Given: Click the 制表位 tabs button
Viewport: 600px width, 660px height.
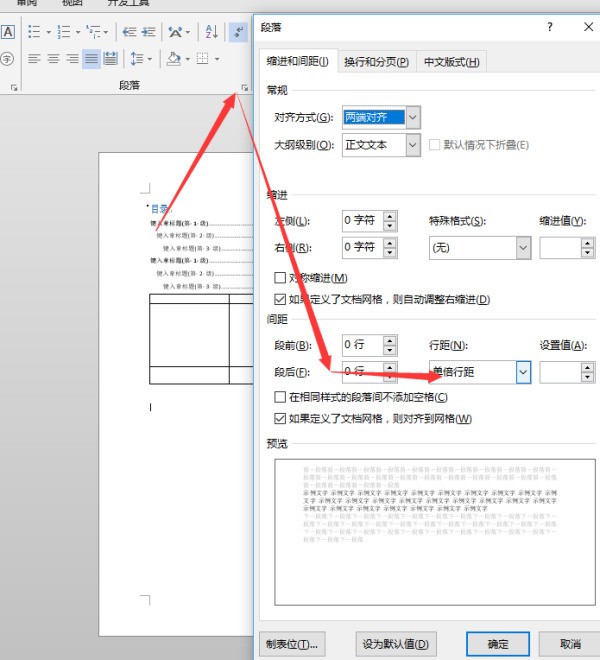Looking at the screenshot, I should (292, 644).
